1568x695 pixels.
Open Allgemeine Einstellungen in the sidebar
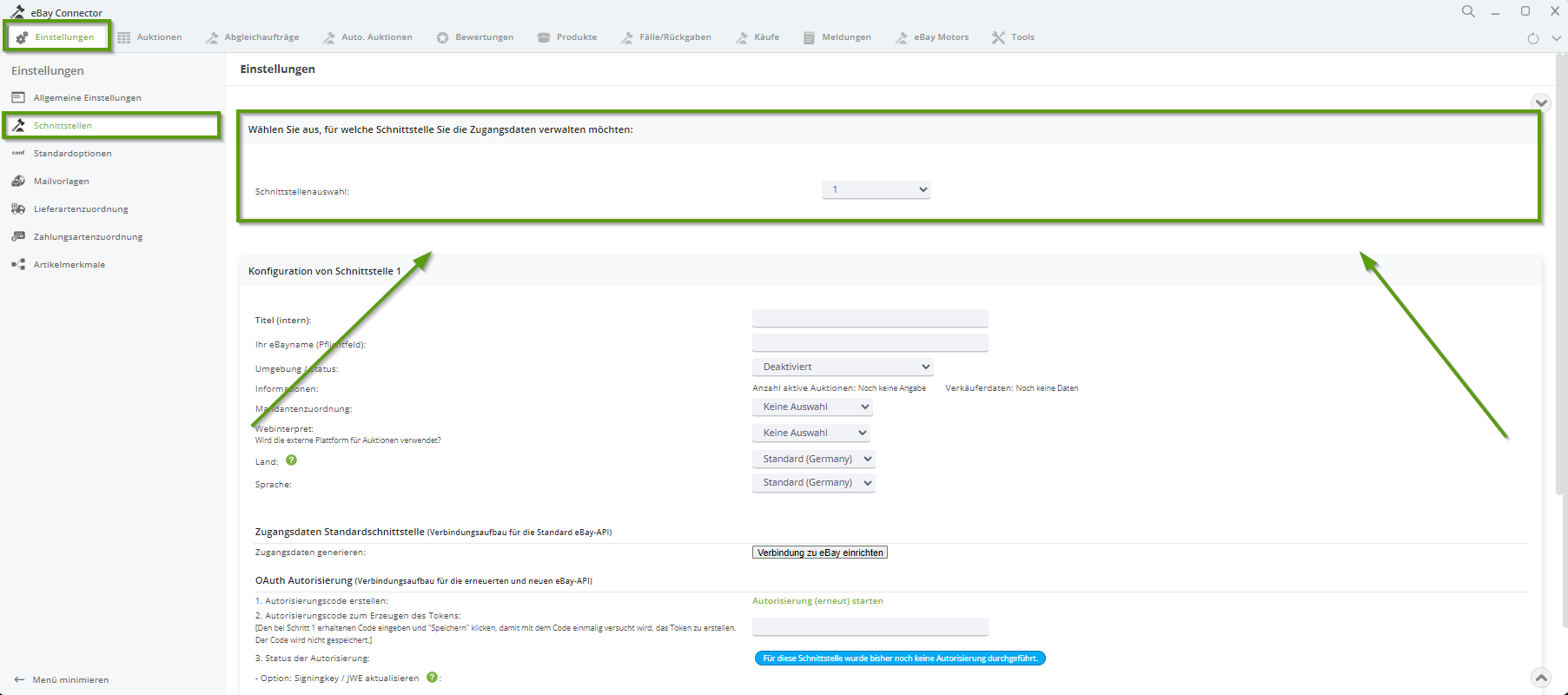pos(87,98)
